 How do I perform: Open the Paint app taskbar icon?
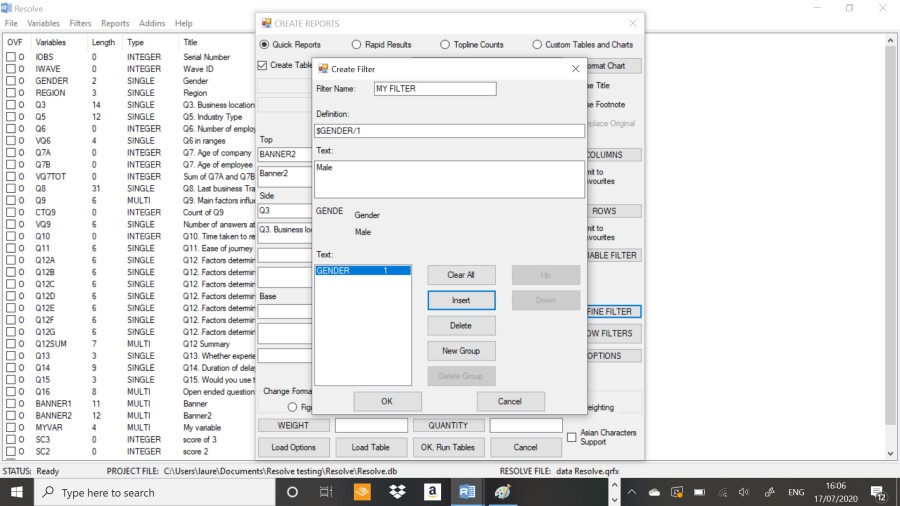[502, 492]
